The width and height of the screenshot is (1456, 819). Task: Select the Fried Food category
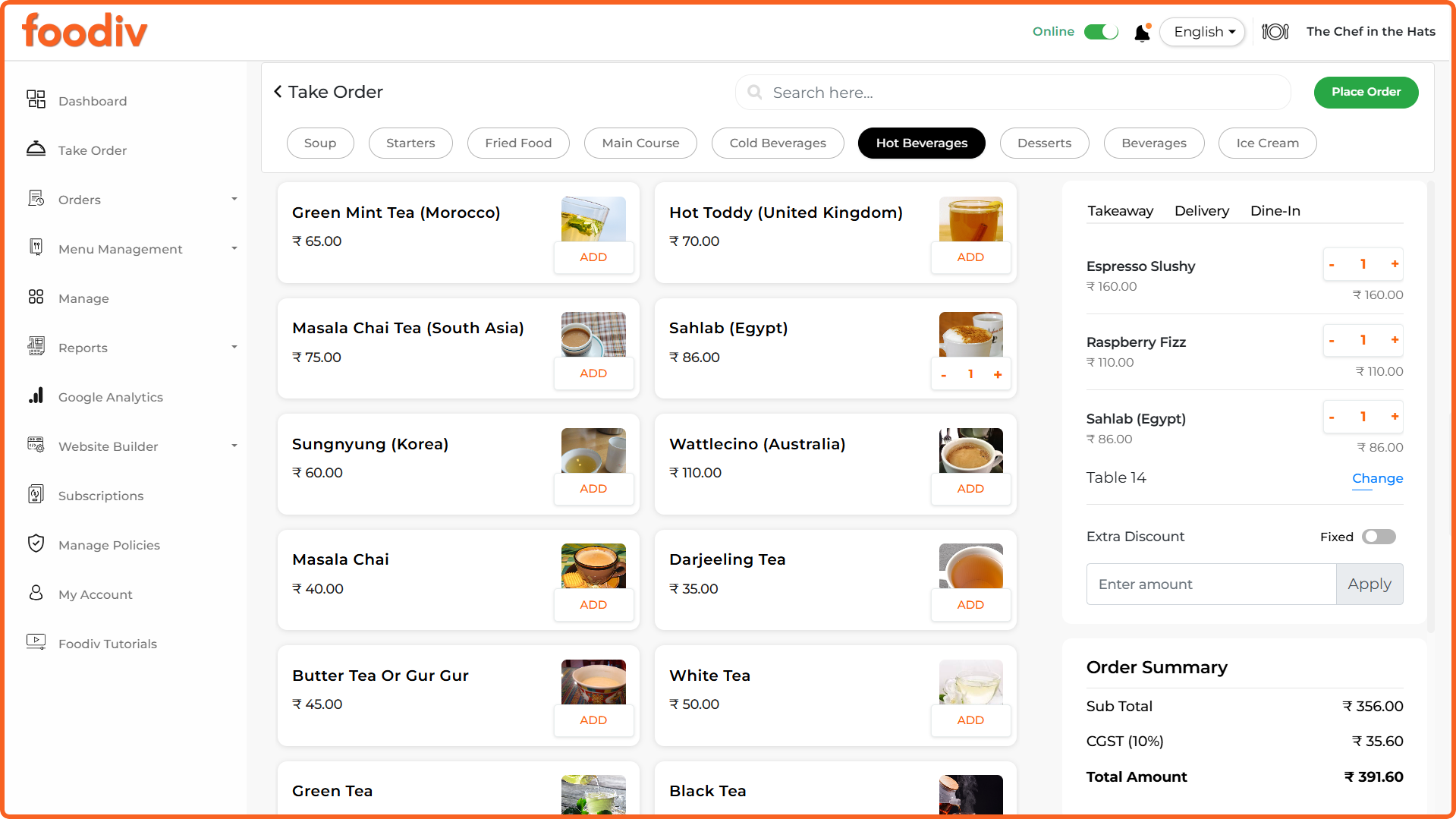518,143
